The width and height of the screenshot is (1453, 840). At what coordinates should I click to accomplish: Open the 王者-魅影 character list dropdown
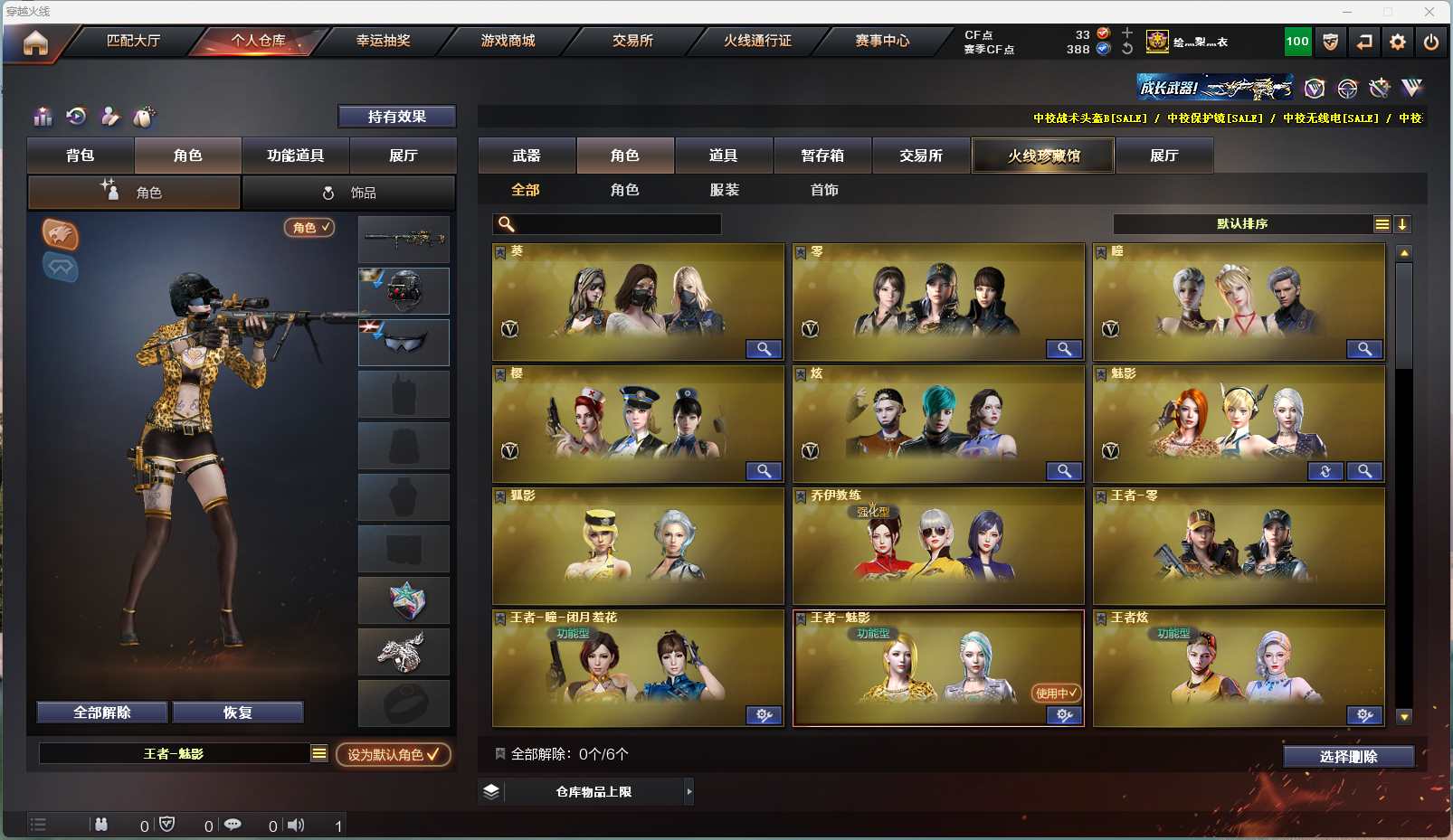[319, 753]
